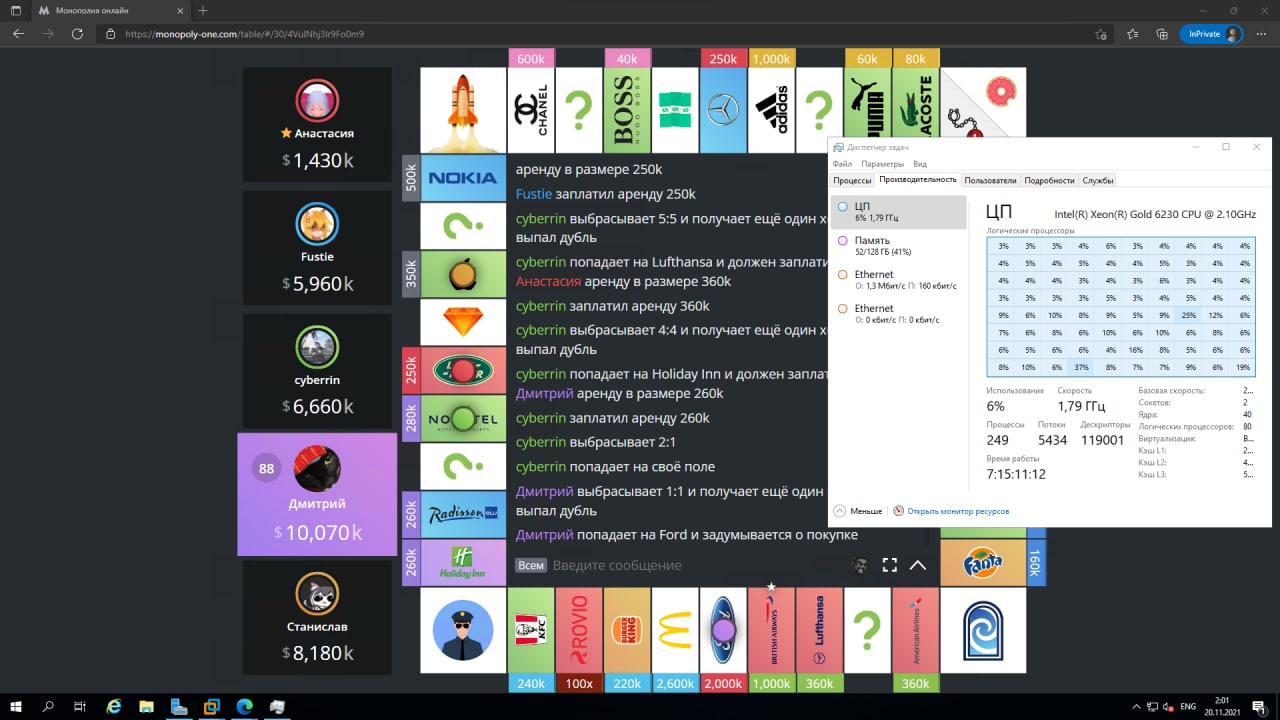Screen dimensions: 1280x720
Task: Open Станислав player card
Action: pos(317,618)
